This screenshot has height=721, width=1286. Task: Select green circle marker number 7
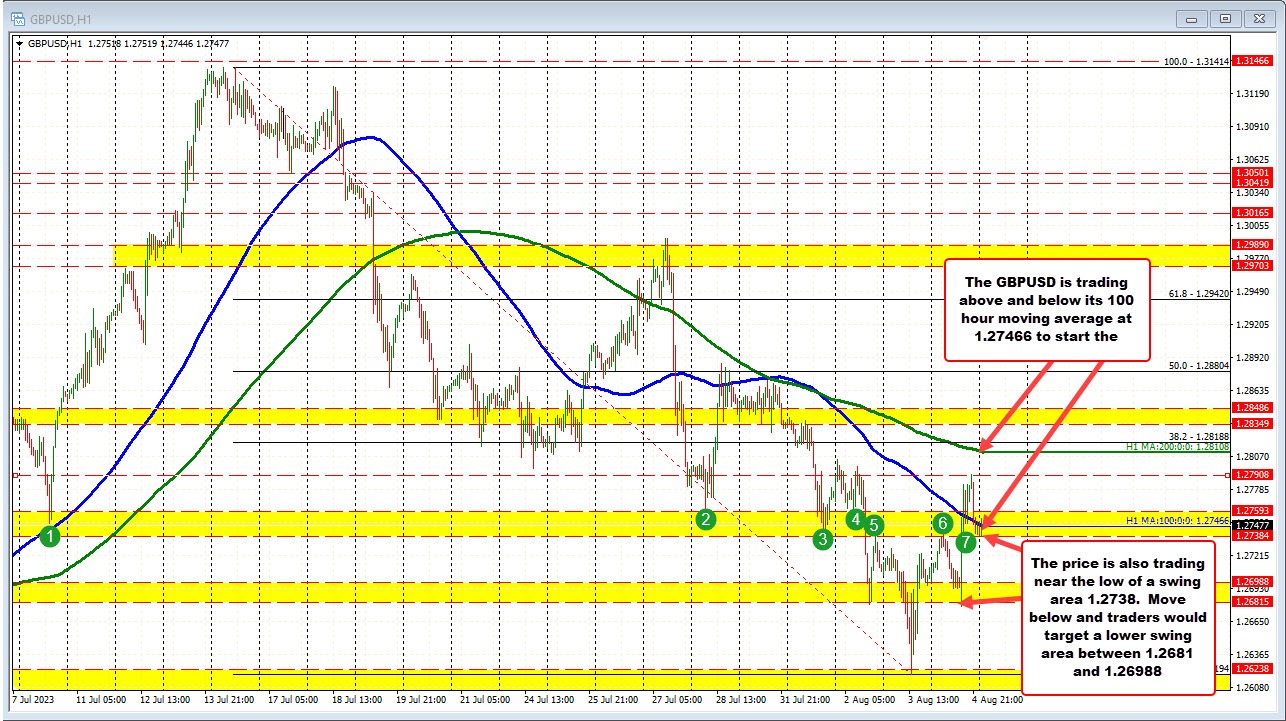[x=964, y=542]
